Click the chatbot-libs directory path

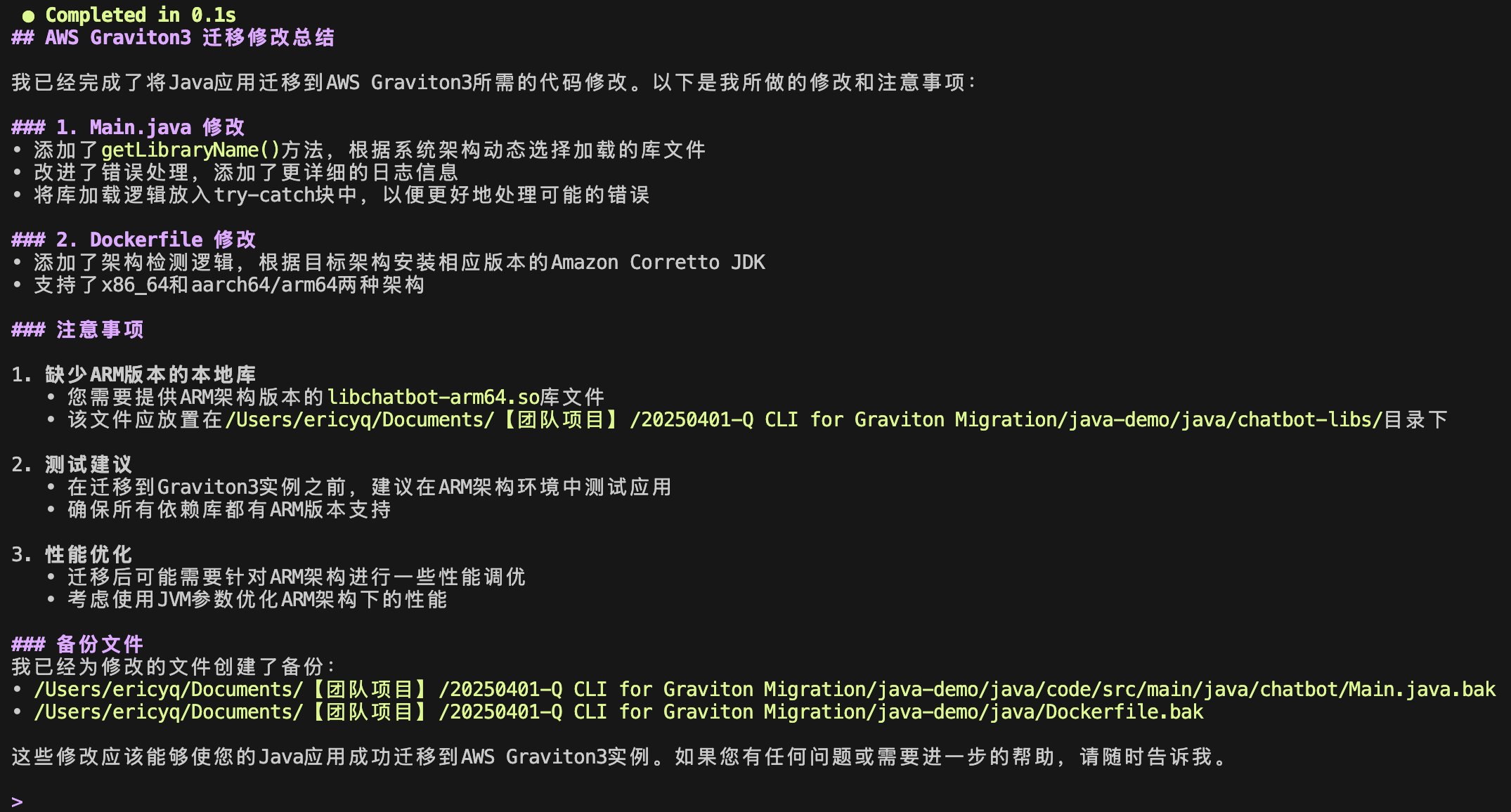803,419
